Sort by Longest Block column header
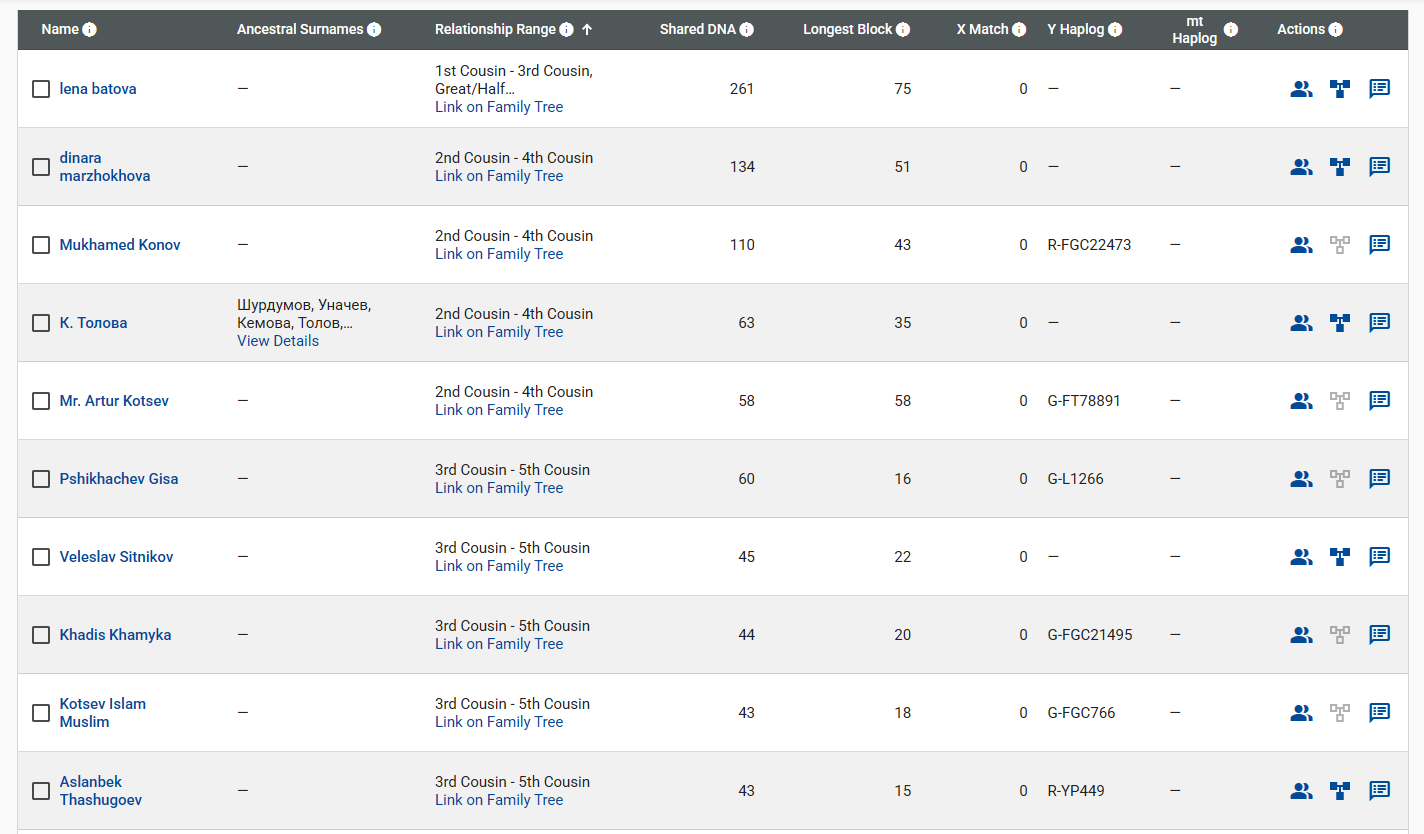The image size is (1424, 834). click(x=847, y=30)
